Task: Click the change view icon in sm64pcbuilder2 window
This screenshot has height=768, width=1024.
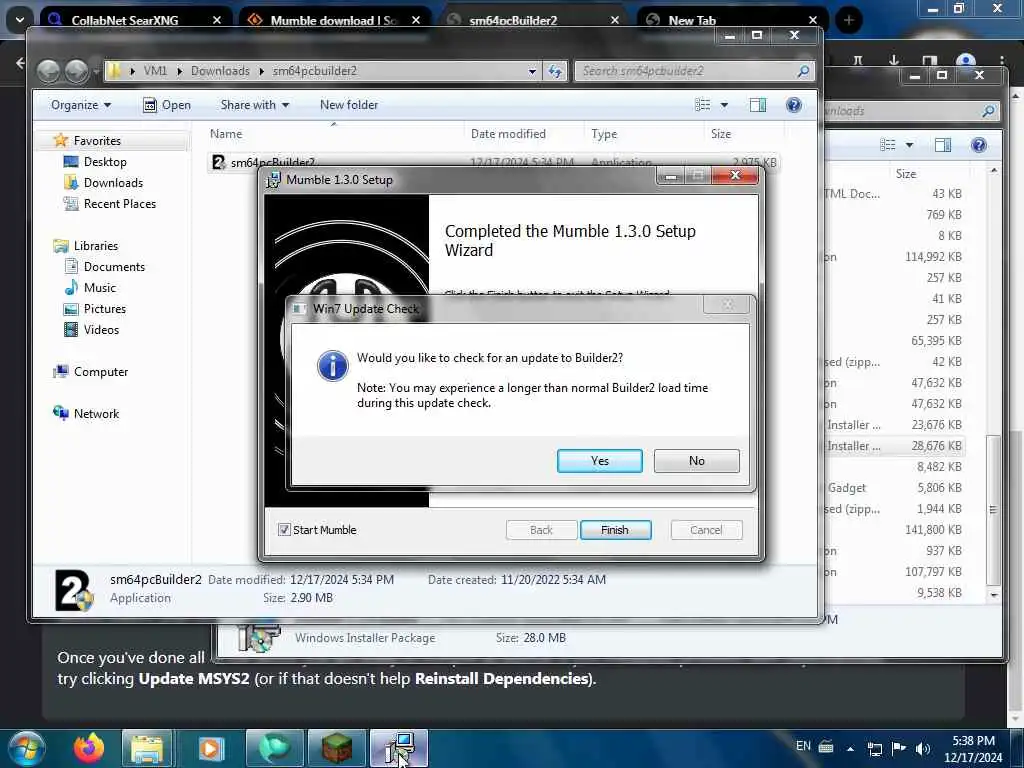Action: 703,104
